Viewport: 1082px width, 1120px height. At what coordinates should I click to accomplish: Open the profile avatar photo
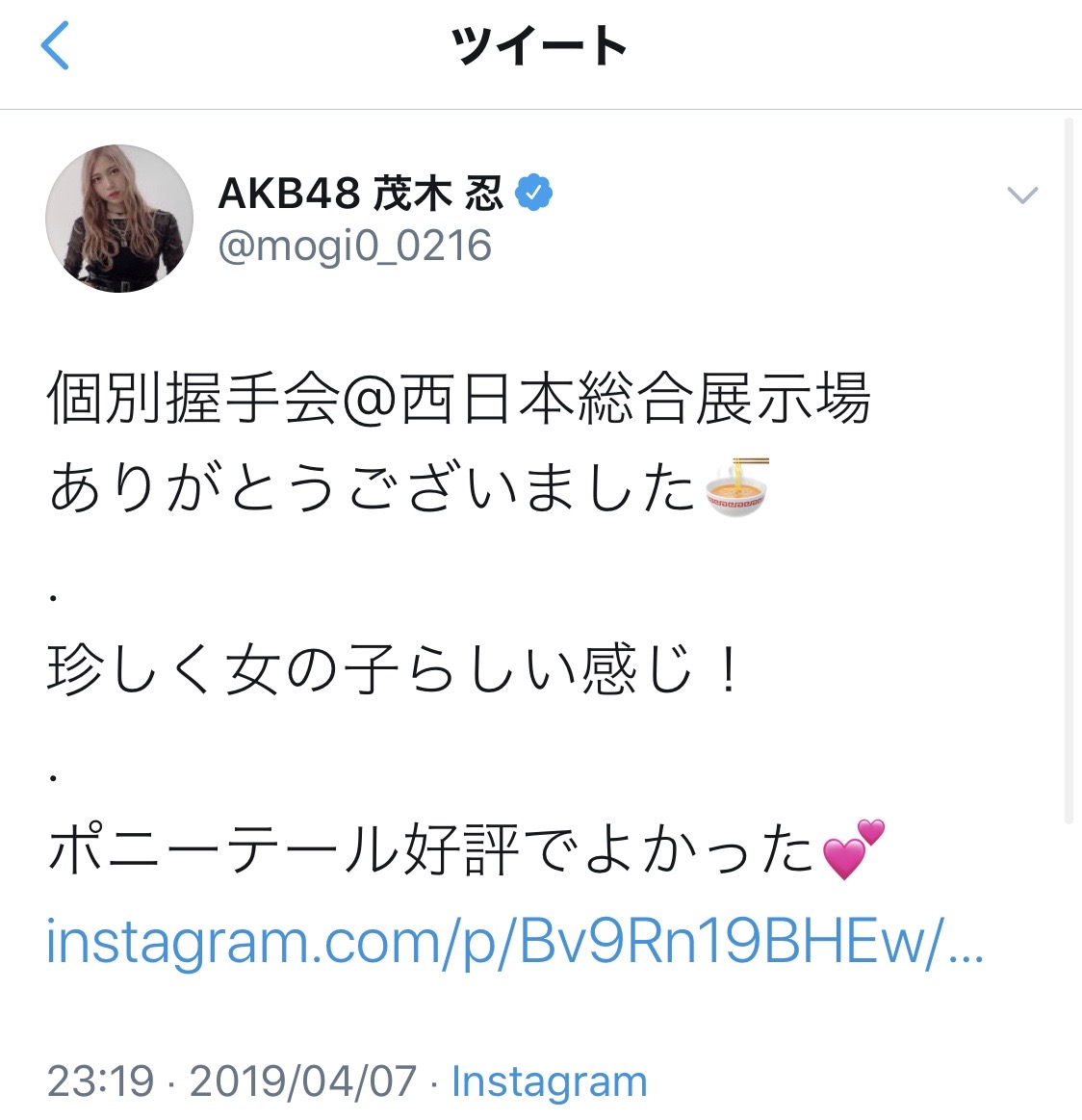pyautogui.click(x=119, y=219)
